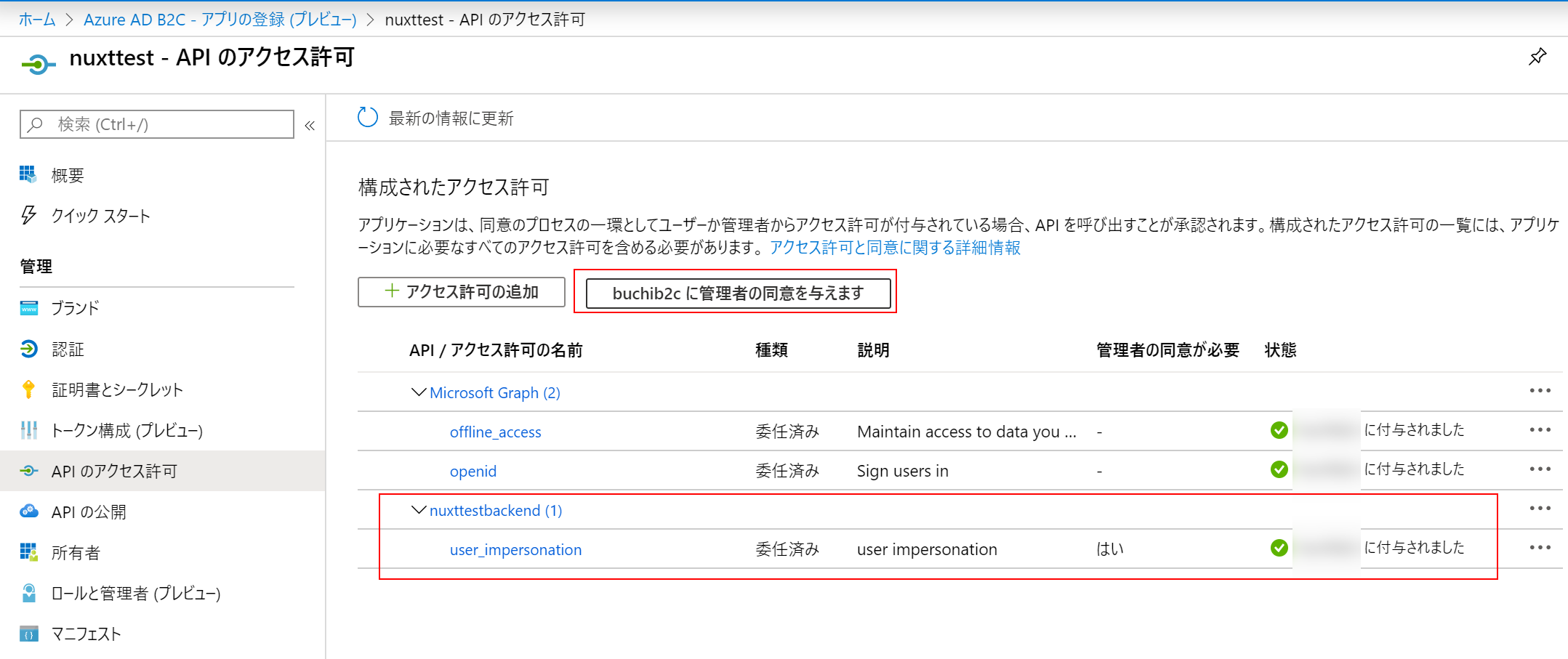Collapse the Microsoft Graph (2) group

coord(419,392)
